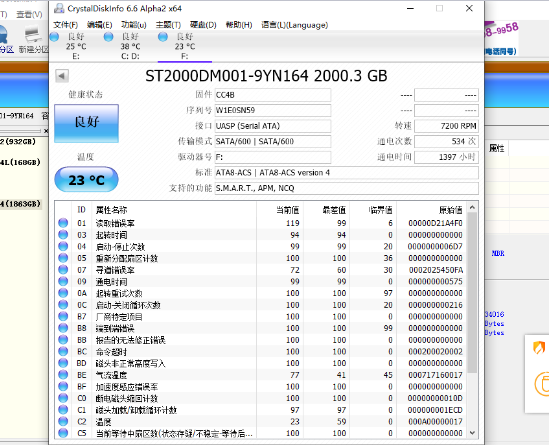Click the power-on count field 534 次
Viewport: 549px width, 445px height.
(x=446, y=141)
